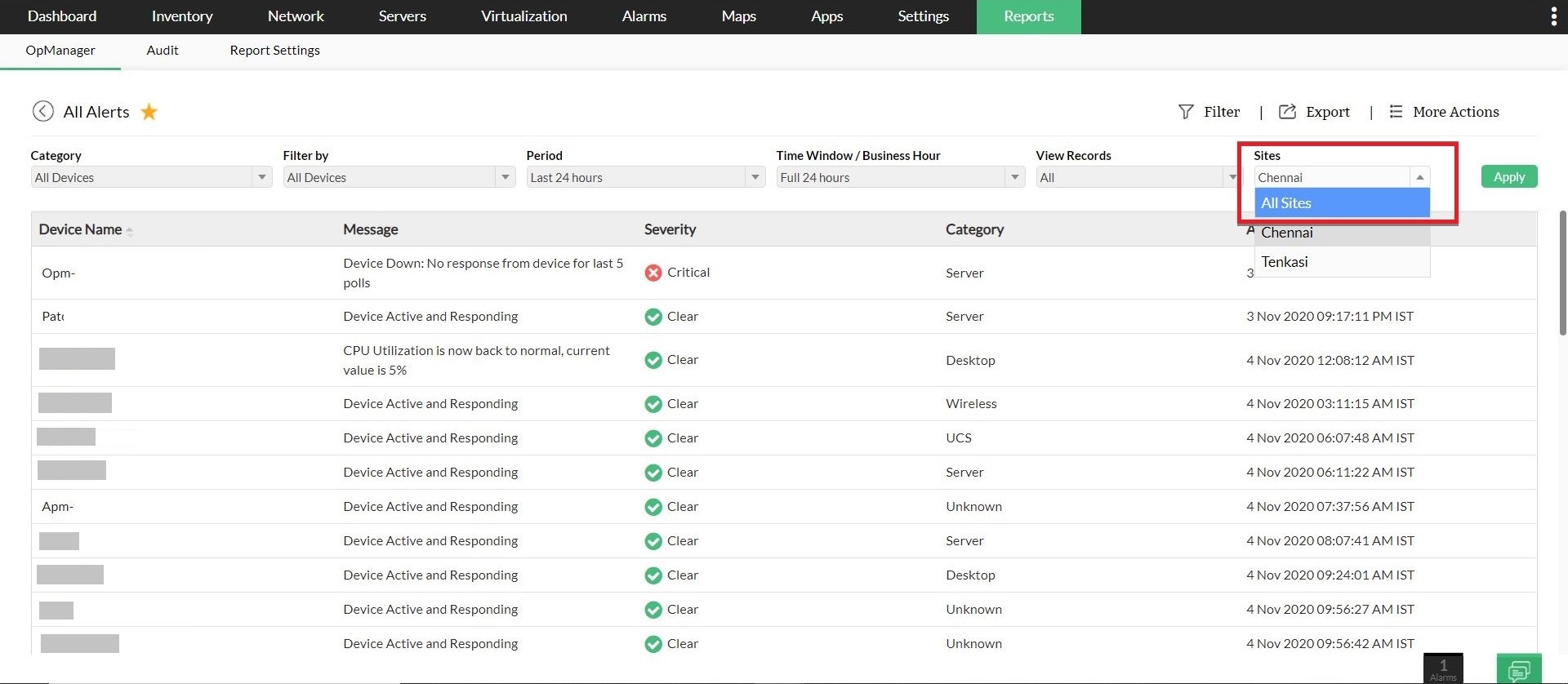This screenshot has height=684, width=1568.
Task: Click the Alarms counter badge
Action: tap(1443, 668)
